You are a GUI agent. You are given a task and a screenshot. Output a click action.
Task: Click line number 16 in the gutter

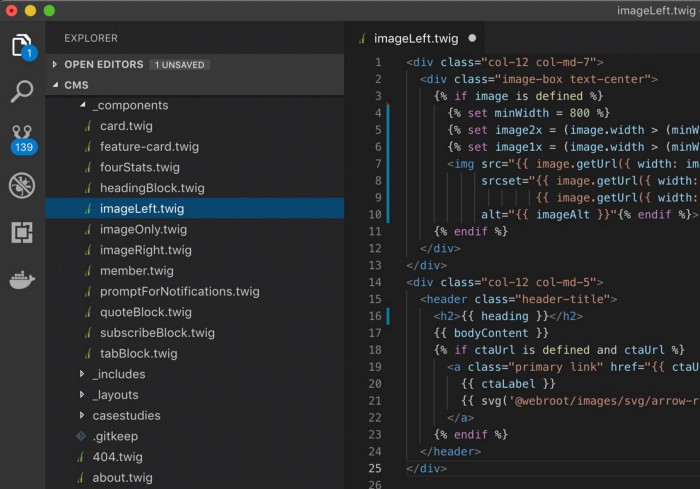pos(376,315)
